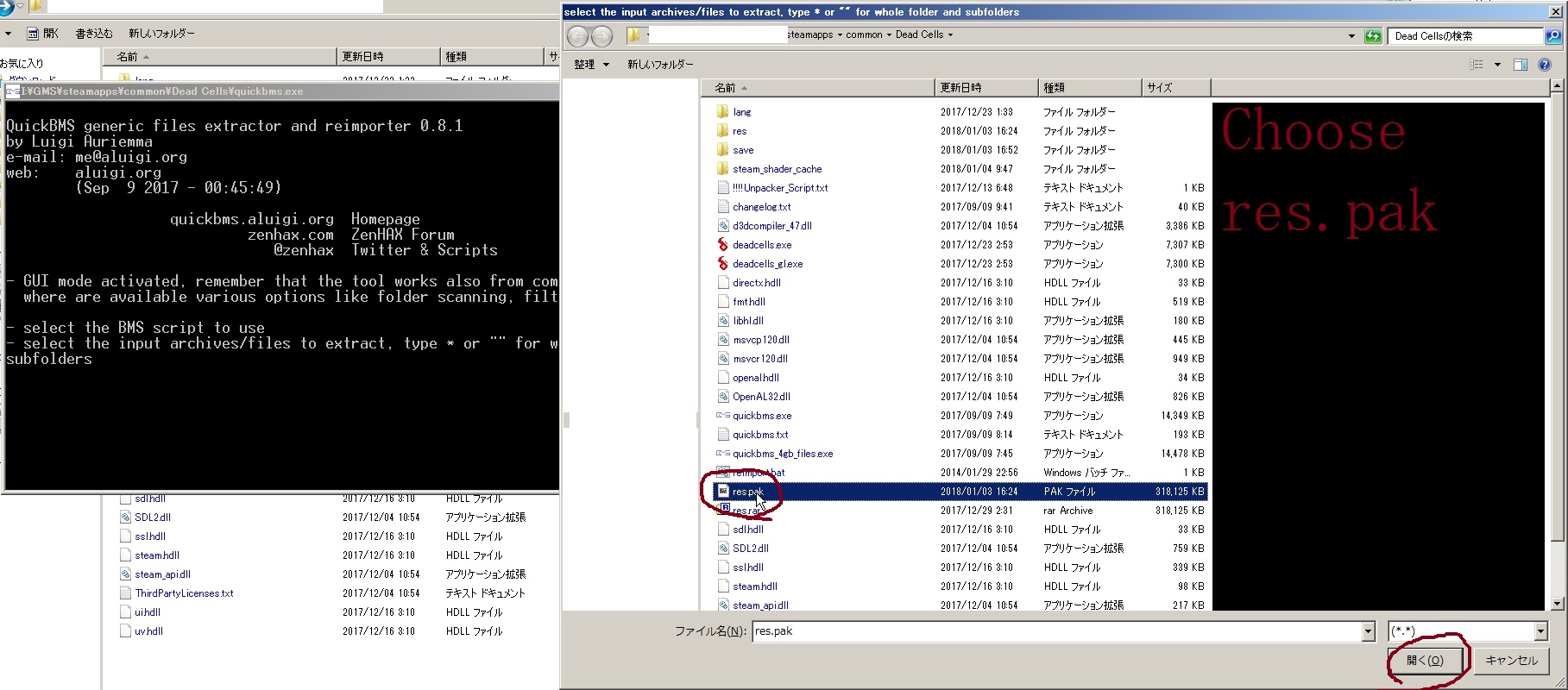The width and height of the screenshot is (1568, 690).
Task: Select uv.hdll in background Explorer window
Action: point(148,630)
